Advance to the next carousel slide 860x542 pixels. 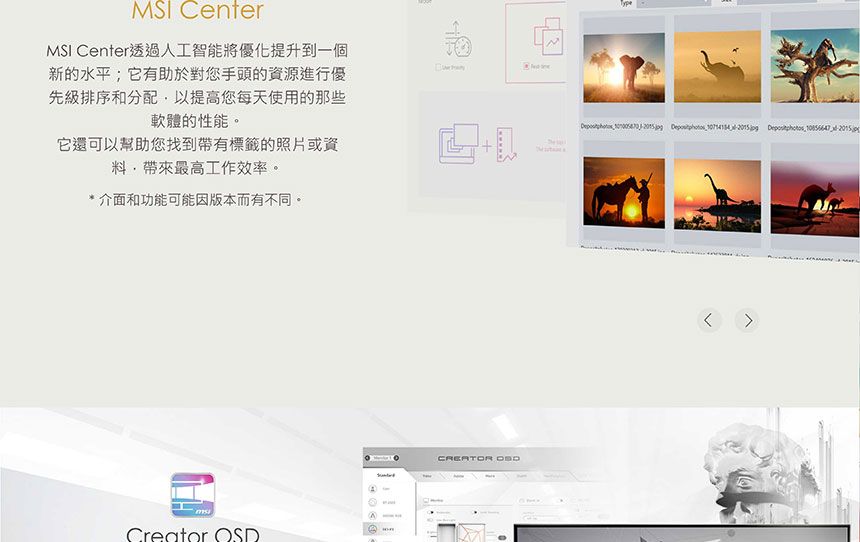[747, 320]
